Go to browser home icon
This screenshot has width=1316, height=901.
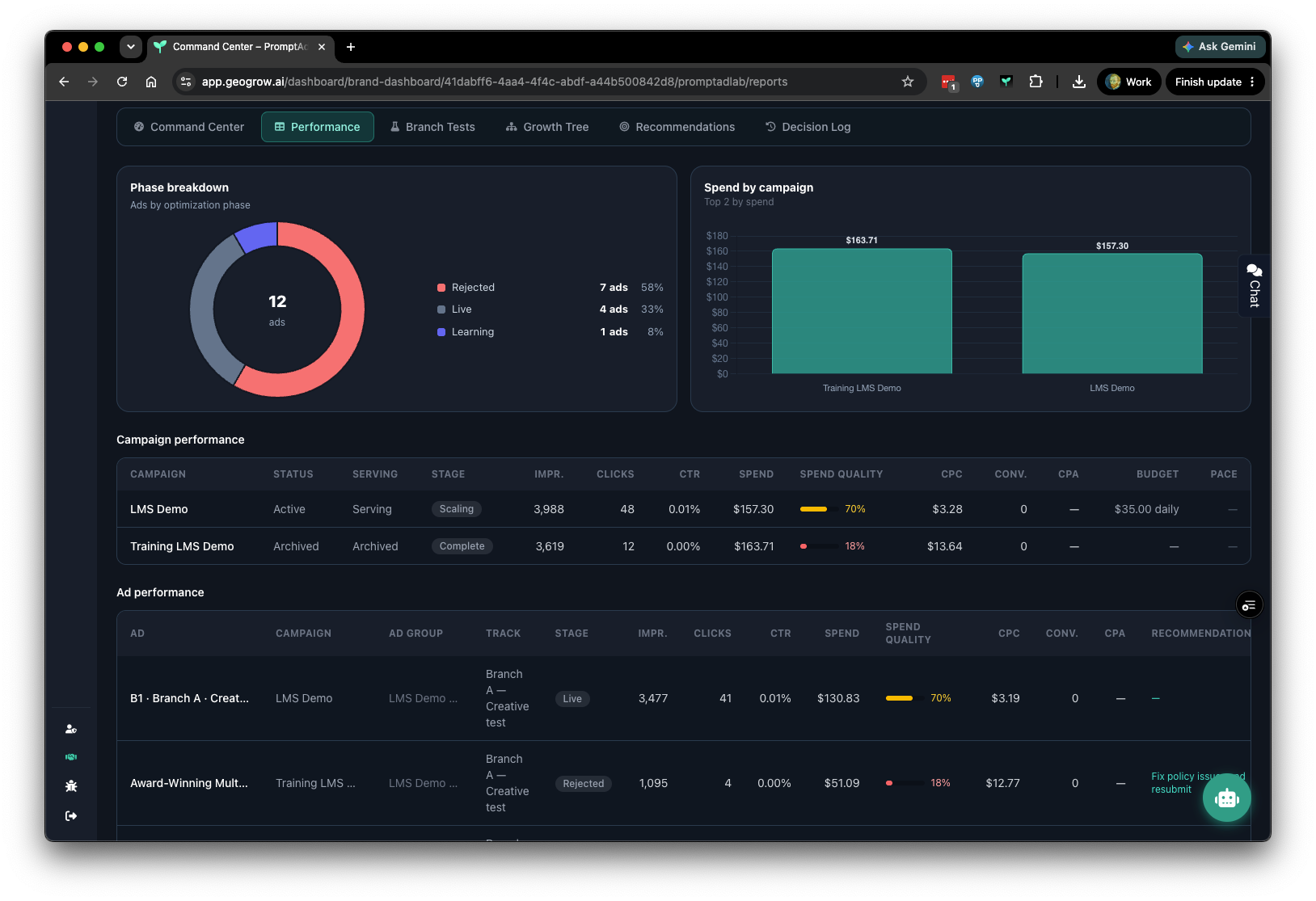pos(151,82)
